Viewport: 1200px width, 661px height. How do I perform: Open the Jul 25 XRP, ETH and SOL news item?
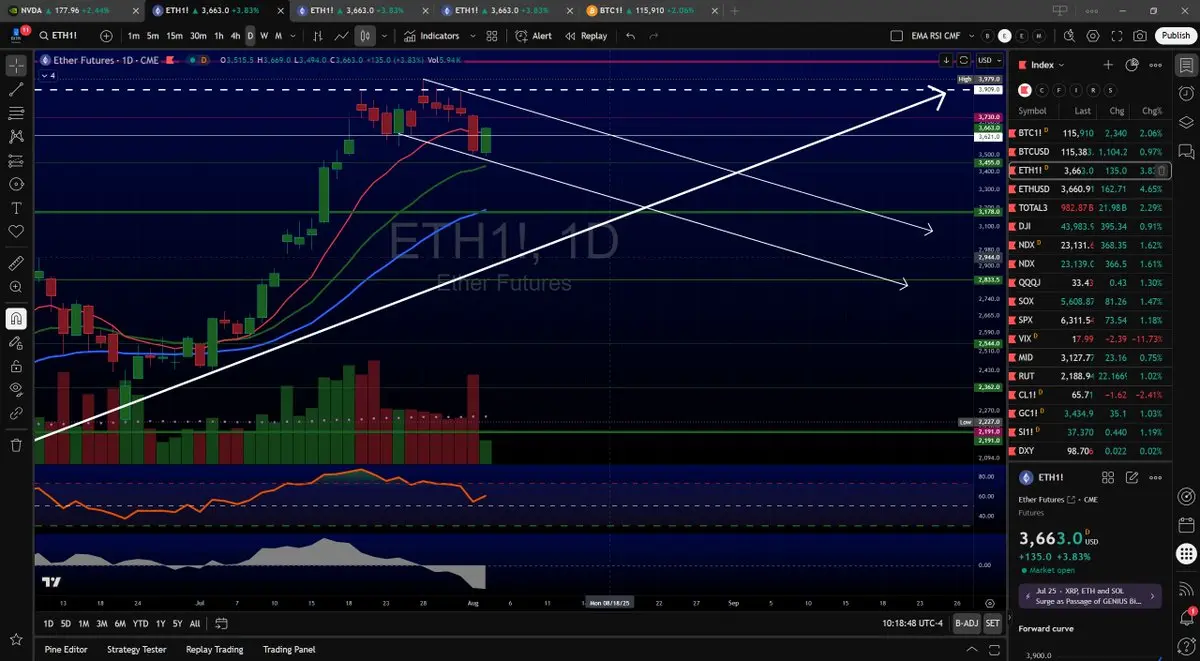1090,596
